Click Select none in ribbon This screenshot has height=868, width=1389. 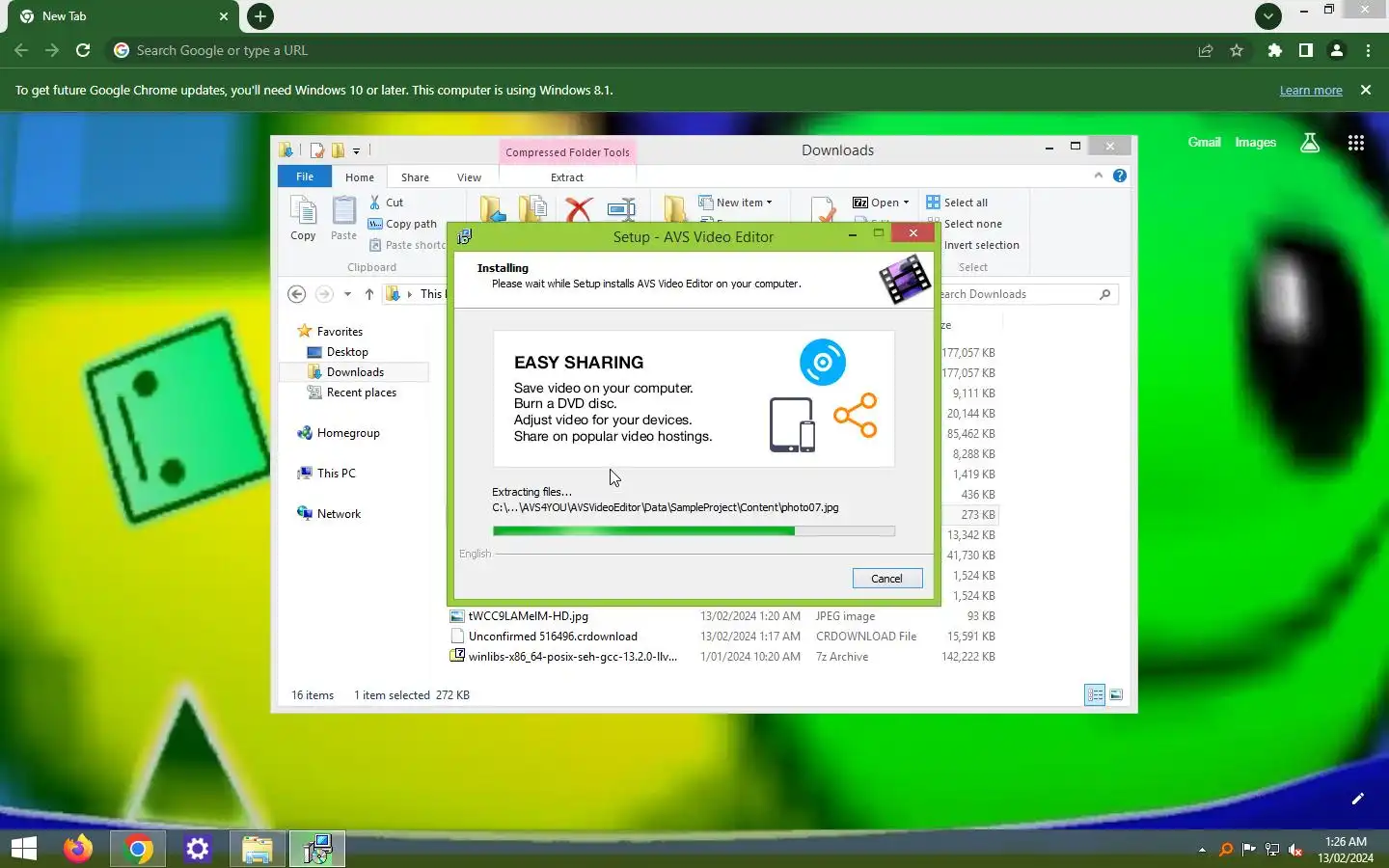click(x=965, y=224)
